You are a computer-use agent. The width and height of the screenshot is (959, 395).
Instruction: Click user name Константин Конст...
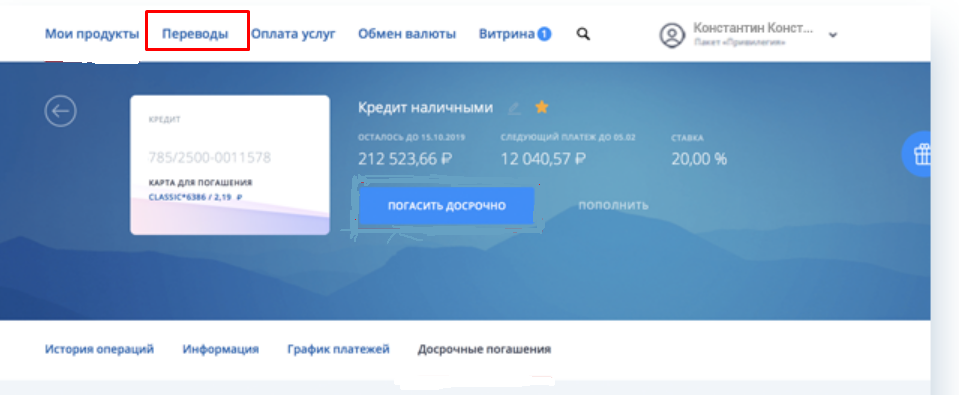(x=754, y=28)
